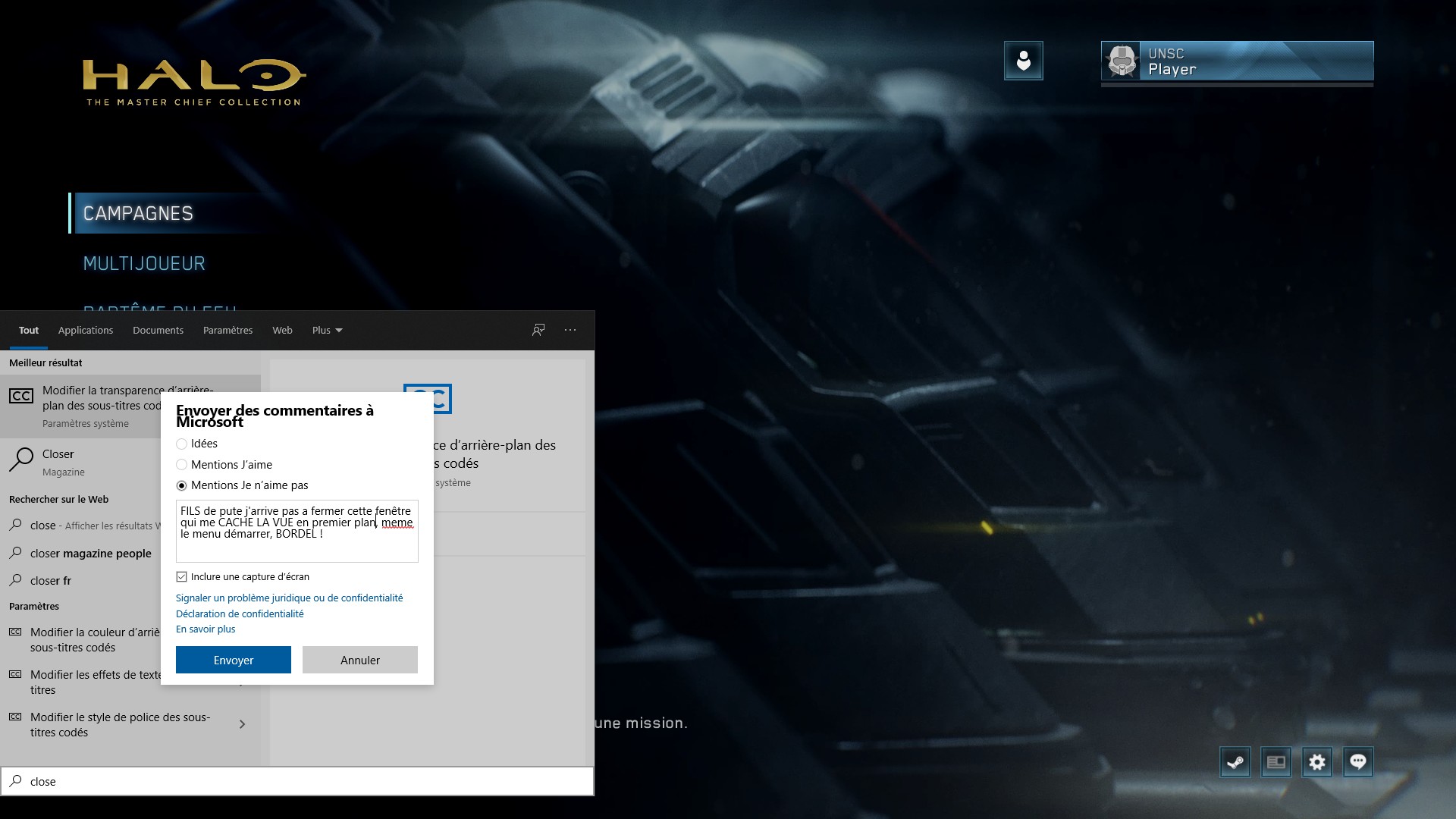Select Mentions J'aime radio option
This screenshot has width=1456, height=819.
[182, 465]
